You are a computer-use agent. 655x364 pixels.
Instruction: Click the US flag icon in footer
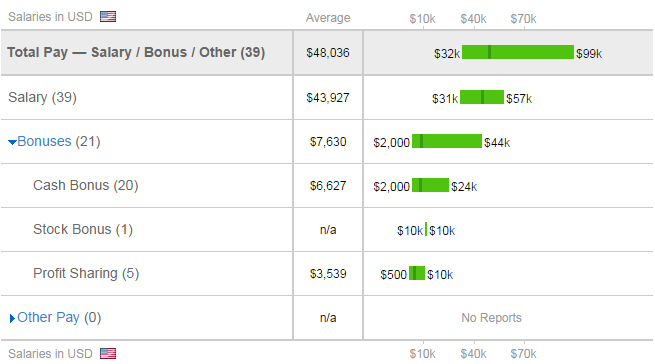click(x=108, y=354)
